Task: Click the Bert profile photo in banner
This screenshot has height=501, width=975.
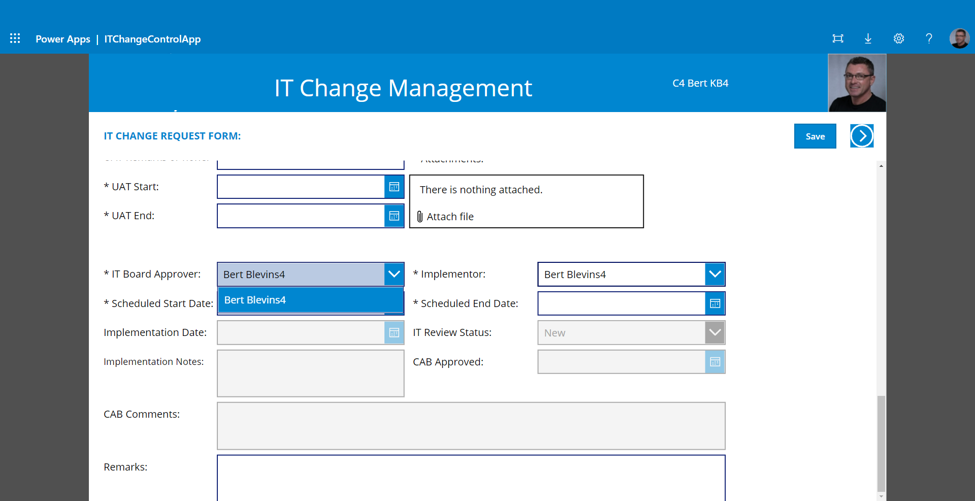Action: pyautogui.click(x=857, y=83)
